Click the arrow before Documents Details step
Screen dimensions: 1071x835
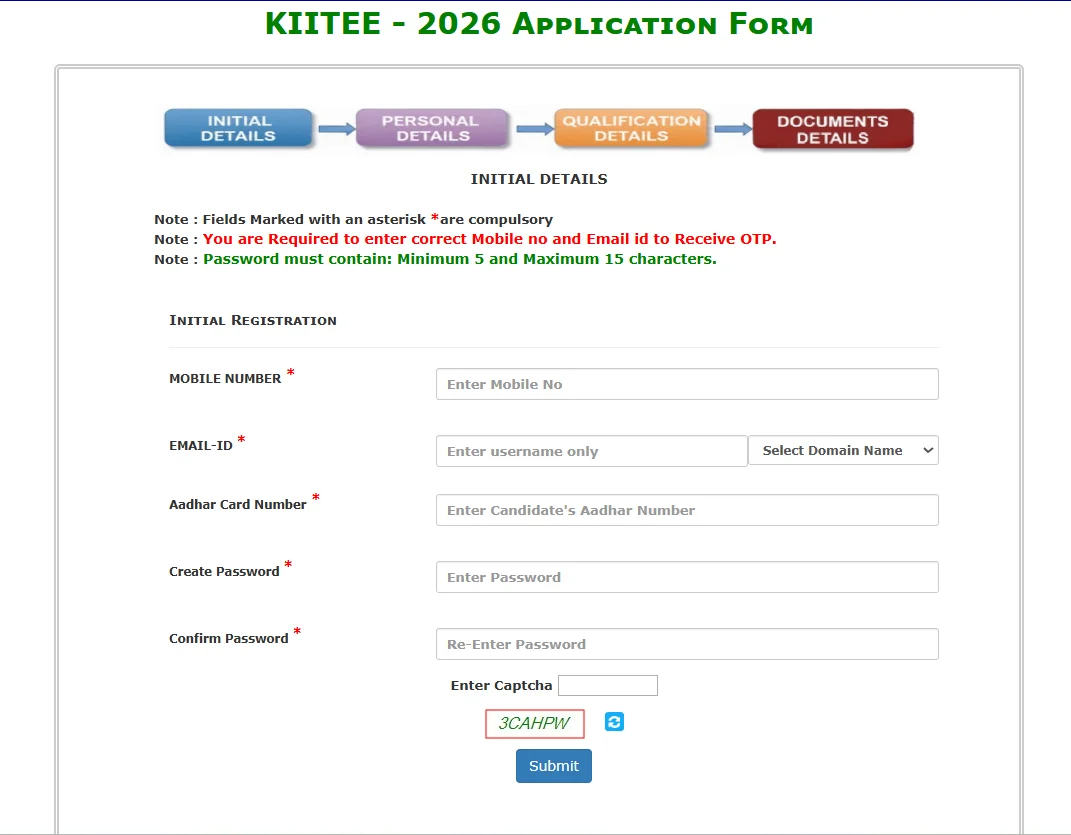(x=732, y=129)
